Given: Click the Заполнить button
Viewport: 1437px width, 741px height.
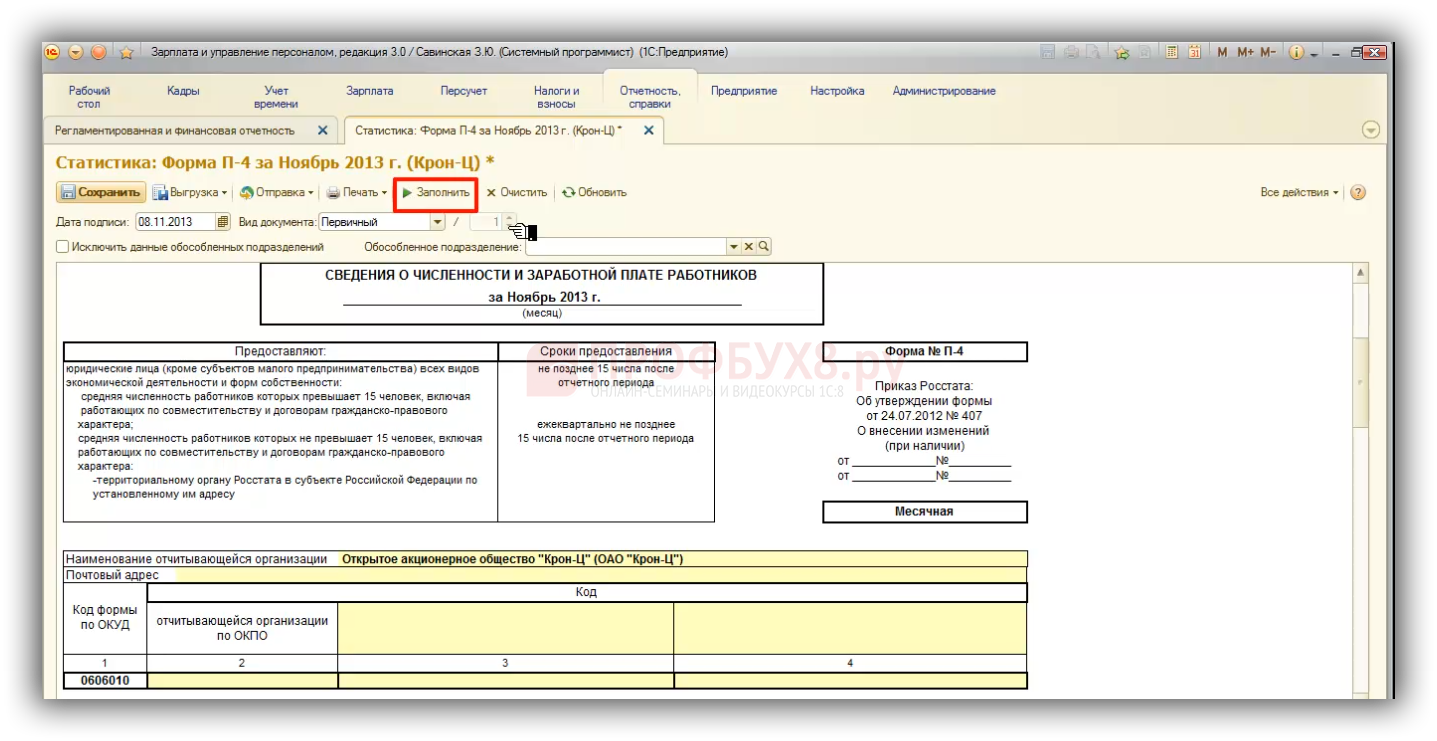Looking at the screenshot, I should click(x=435, y=193).
